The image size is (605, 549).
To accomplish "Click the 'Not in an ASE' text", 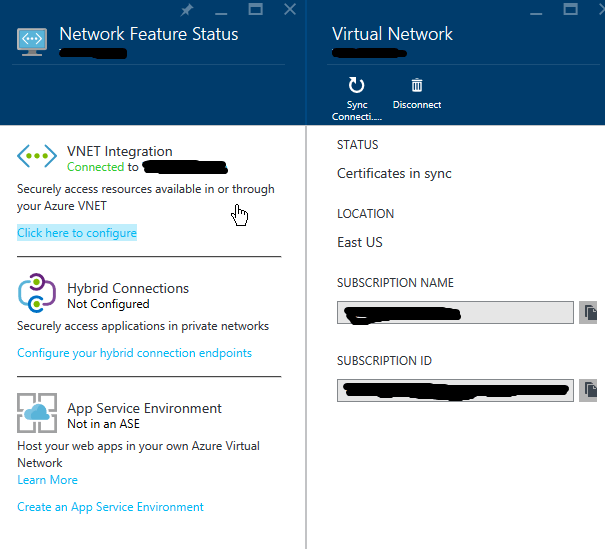I will point(103,424).
